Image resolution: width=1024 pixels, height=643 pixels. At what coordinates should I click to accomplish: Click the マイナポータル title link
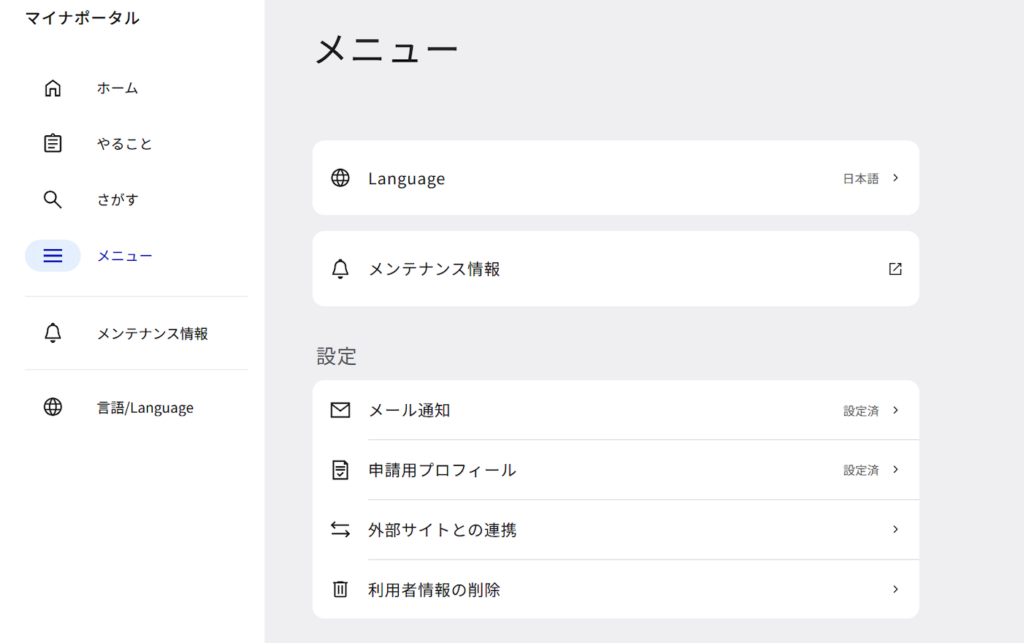tap(82, 18)
